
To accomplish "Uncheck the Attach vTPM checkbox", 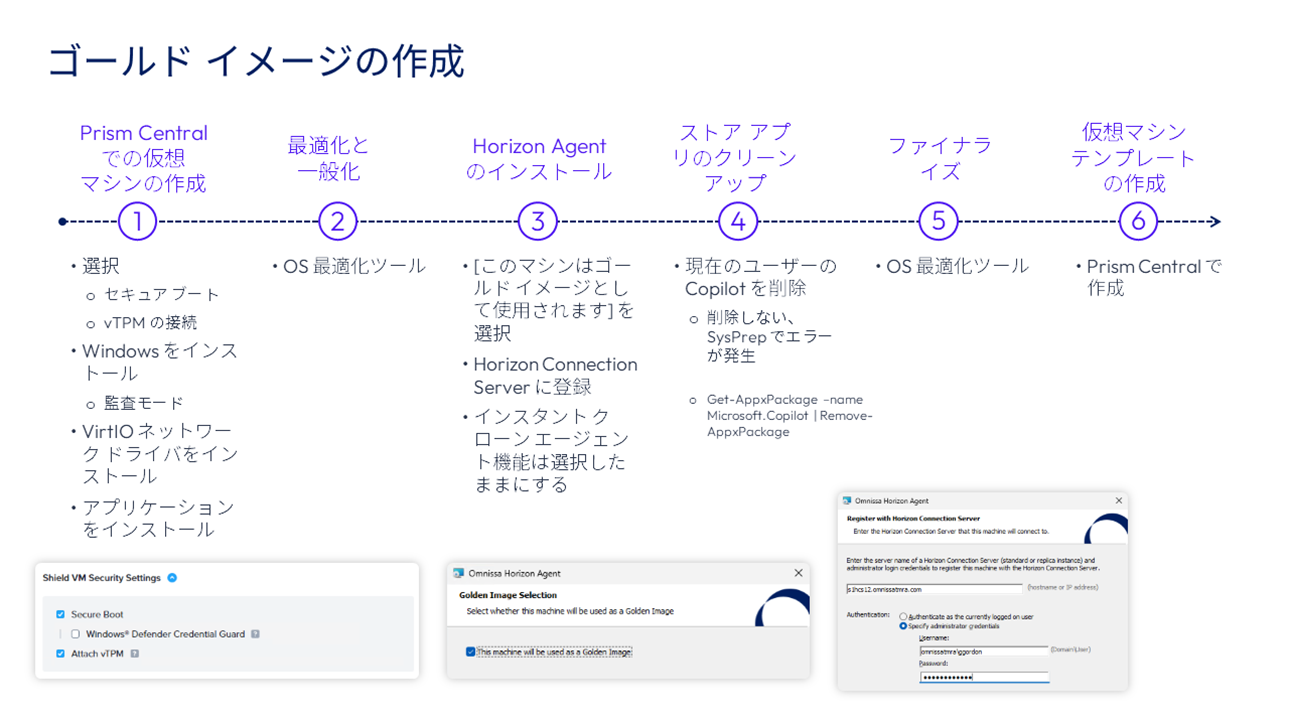I will click(x=60, y=654).
